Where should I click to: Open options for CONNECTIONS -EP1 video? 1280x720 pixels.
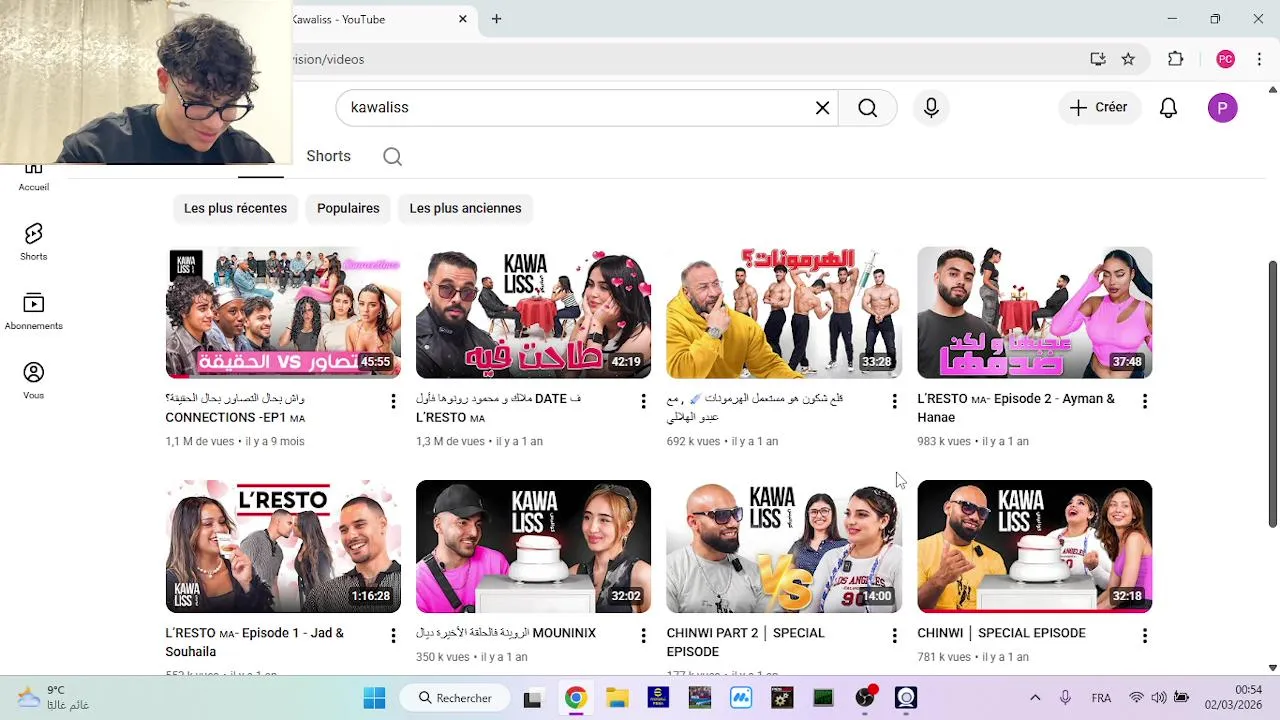pos(393,401)
